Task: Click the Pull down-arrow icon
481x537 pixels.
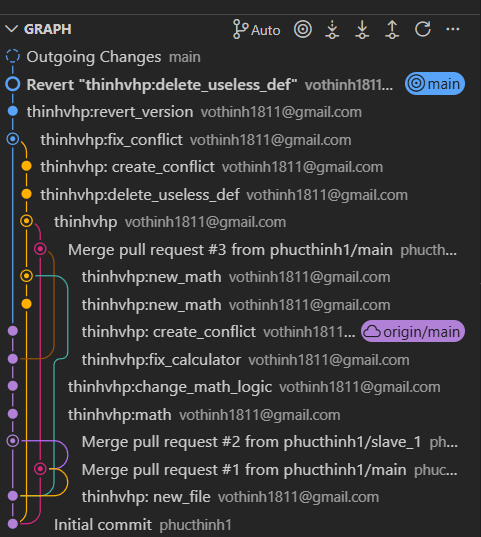Action: (362, 29)
